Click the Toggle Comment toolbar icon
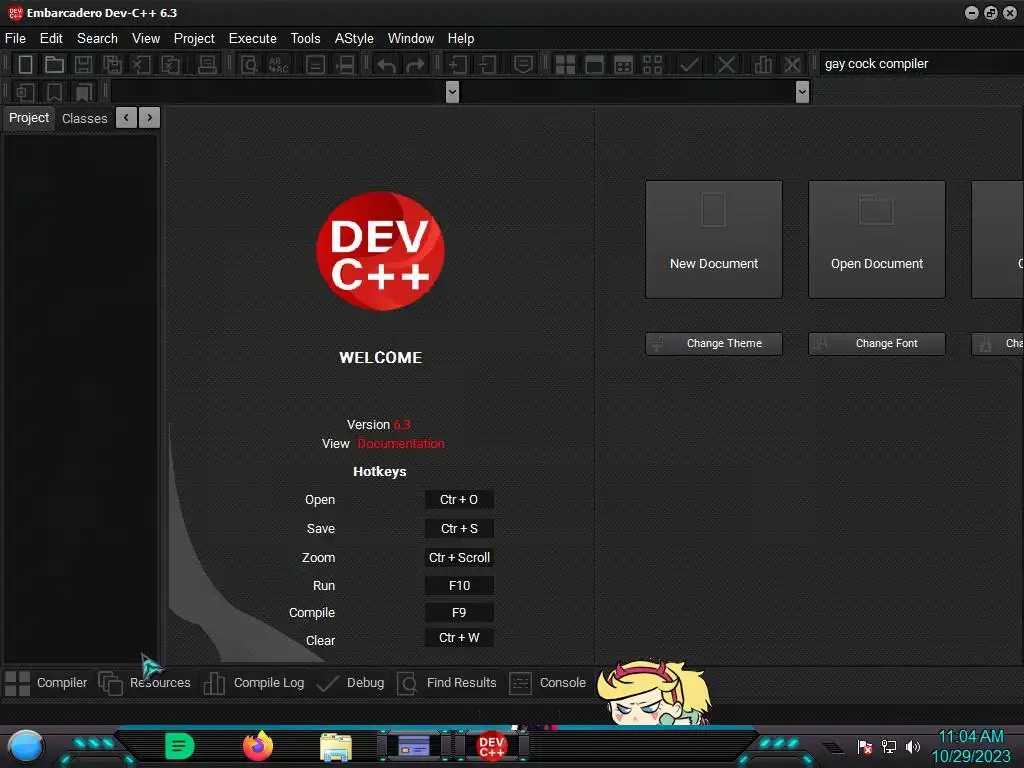 point(523,64)
